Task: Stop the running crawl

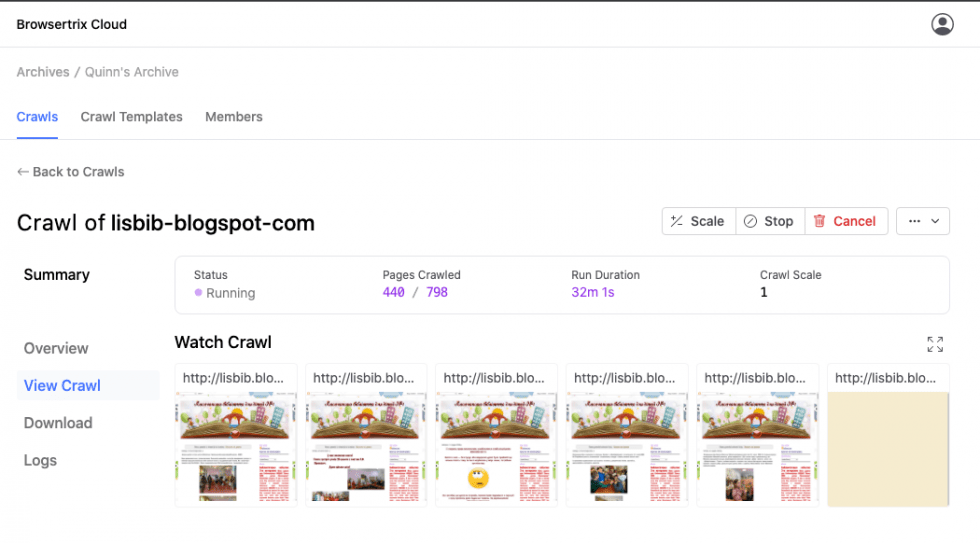Action: click(768, 221)
